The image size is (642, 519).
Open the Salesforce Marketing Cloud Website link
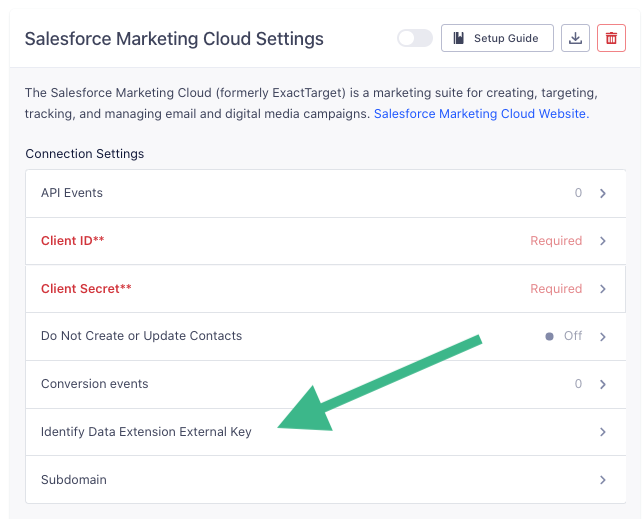click(480, 114)
